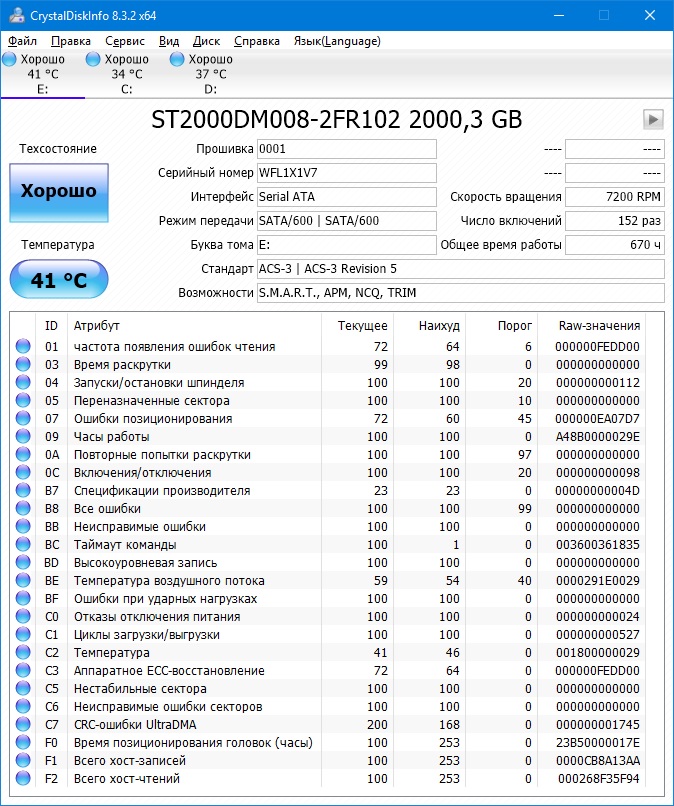This screenshot has height=806, width=674.
Task: Select row 'Температура воздушного потока'
Action: (329, 580)
